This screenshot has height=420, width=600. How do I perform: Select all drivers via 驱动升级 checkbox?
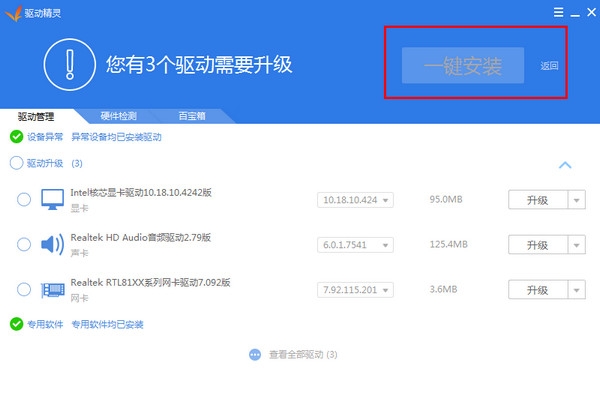16,163
